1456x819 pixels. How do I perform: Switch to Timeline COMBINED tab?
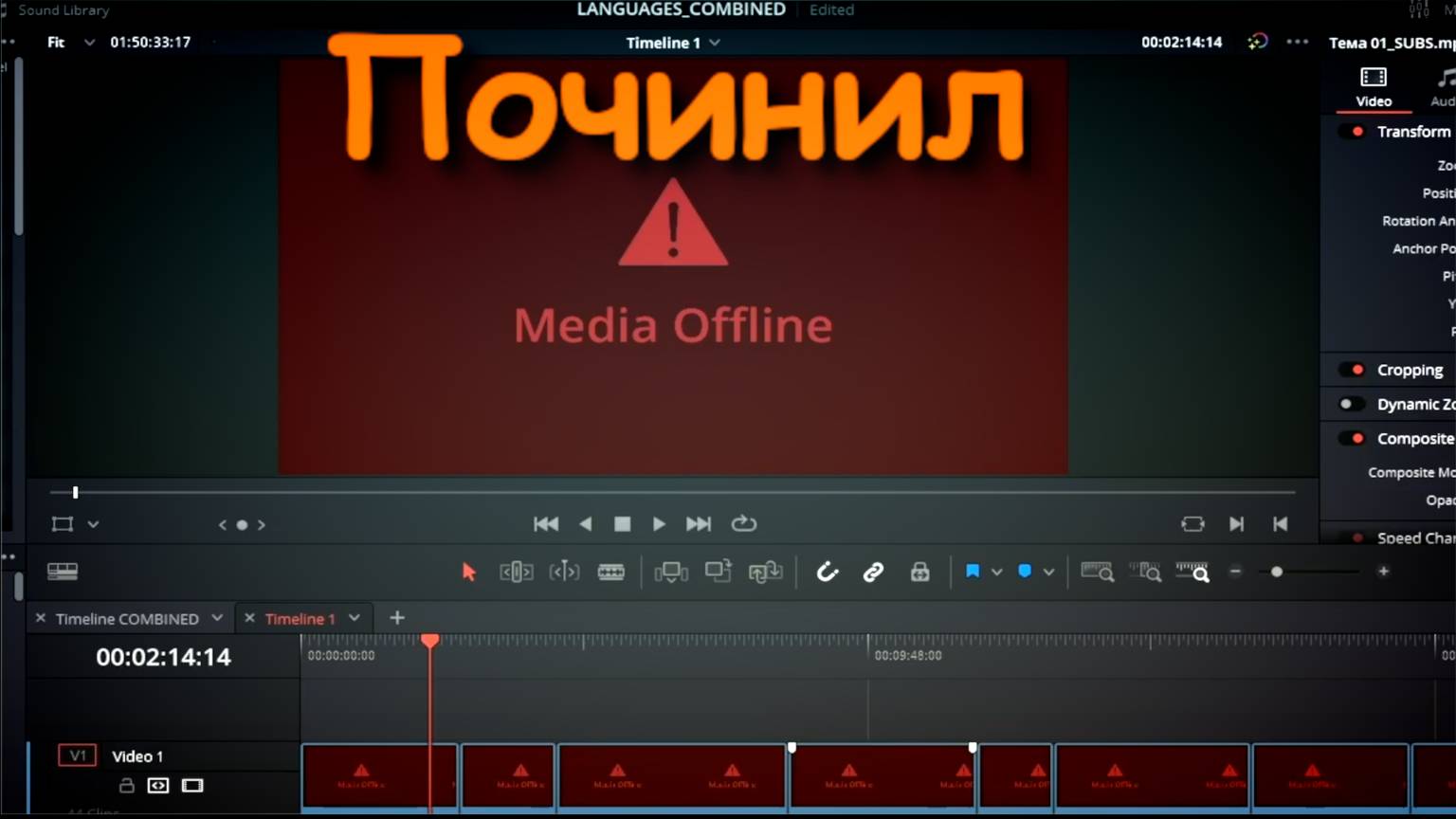(x=127, y=619)
